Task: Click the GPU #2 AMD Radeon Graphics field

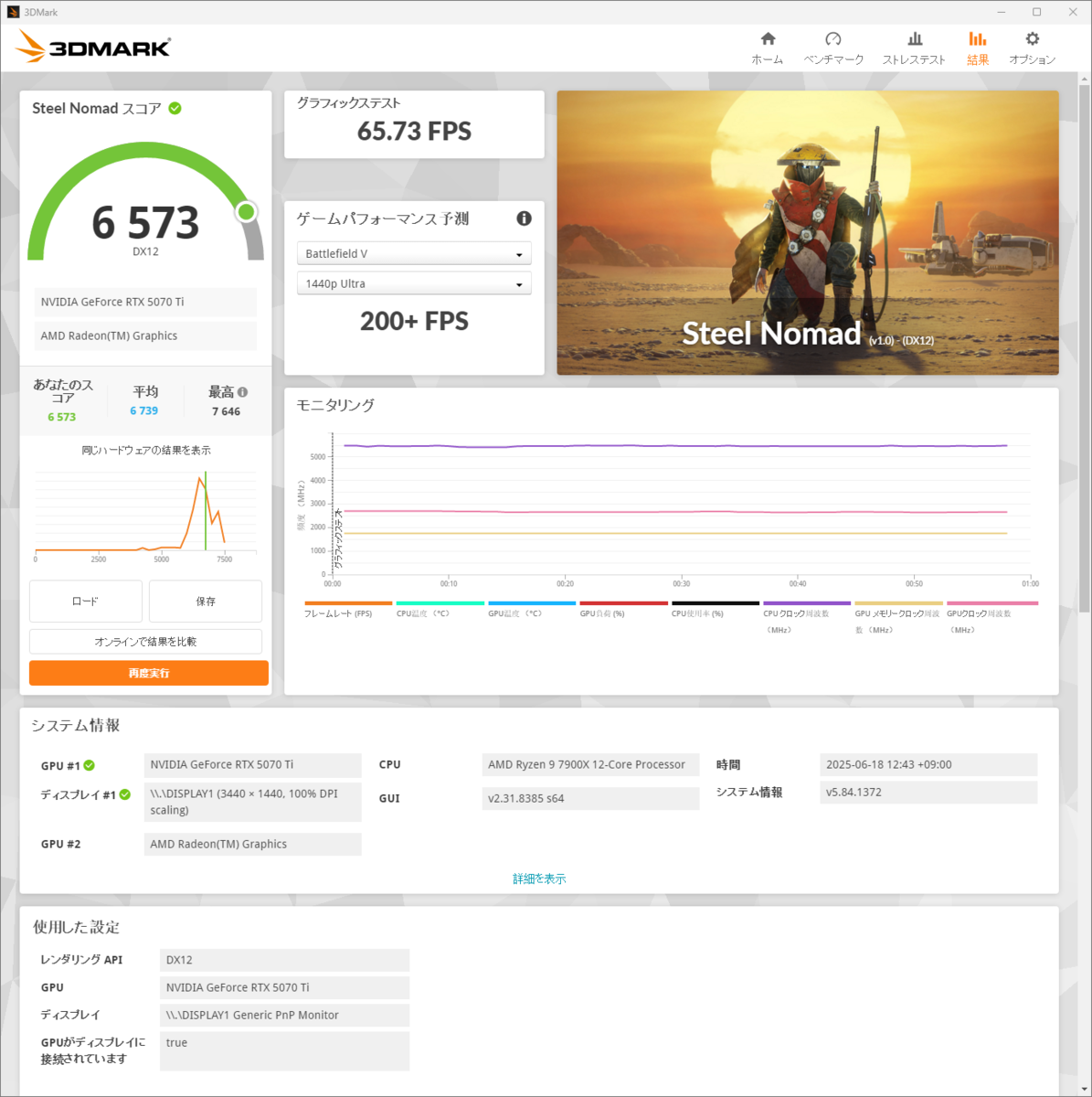Action: coord(253,844)
